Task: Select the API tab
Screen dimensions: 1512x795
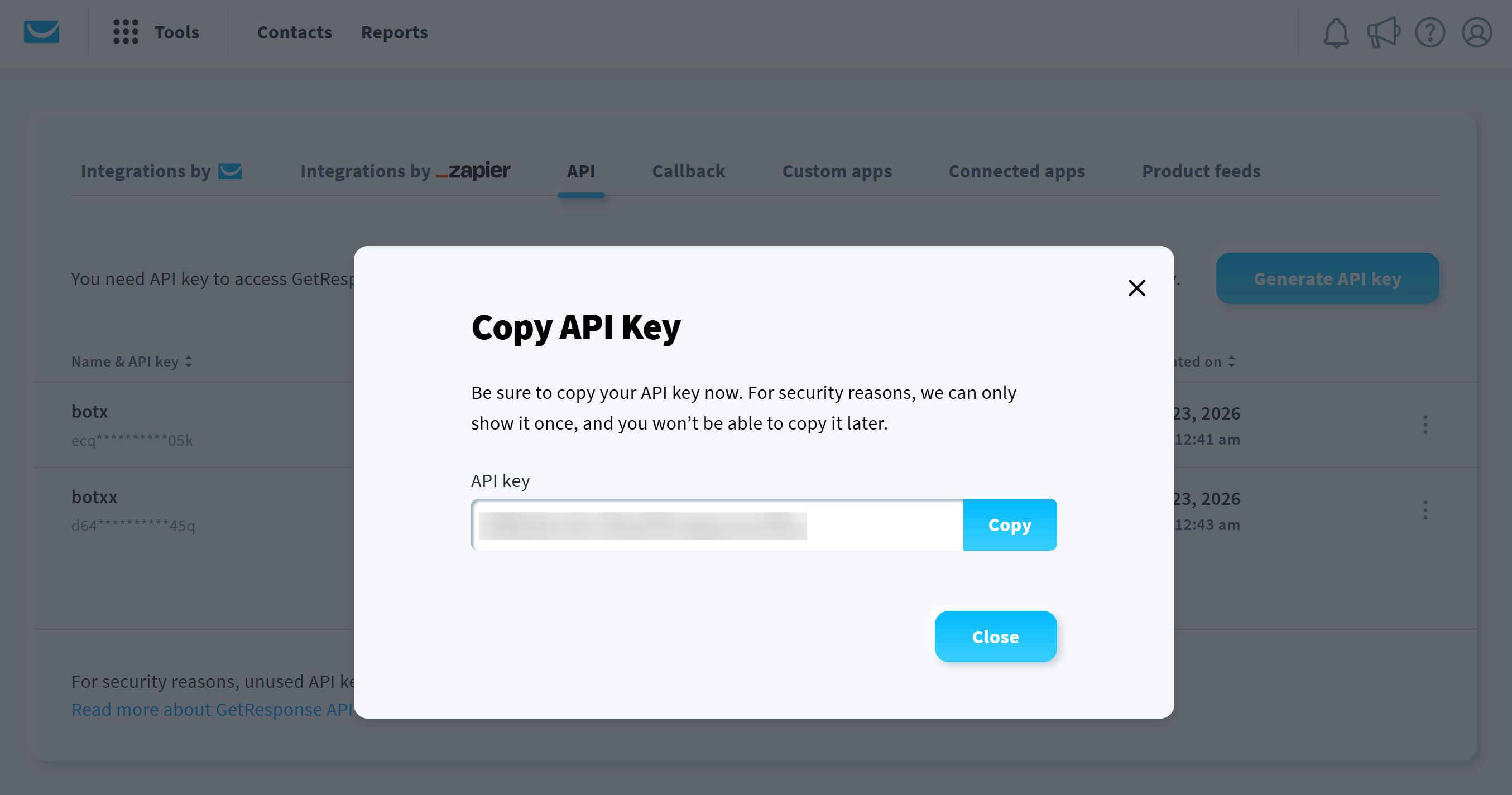Action: [580, 171]
